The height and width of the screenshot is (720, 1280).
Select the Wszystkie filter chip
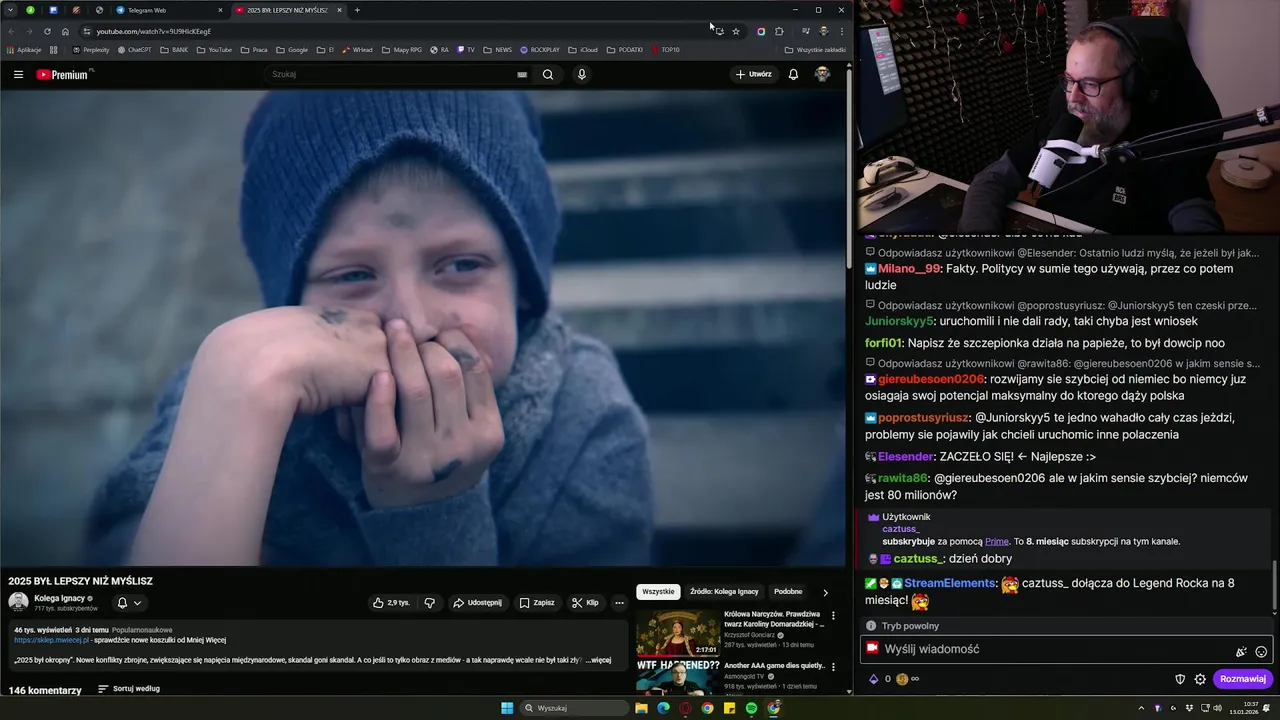(658, 592)
